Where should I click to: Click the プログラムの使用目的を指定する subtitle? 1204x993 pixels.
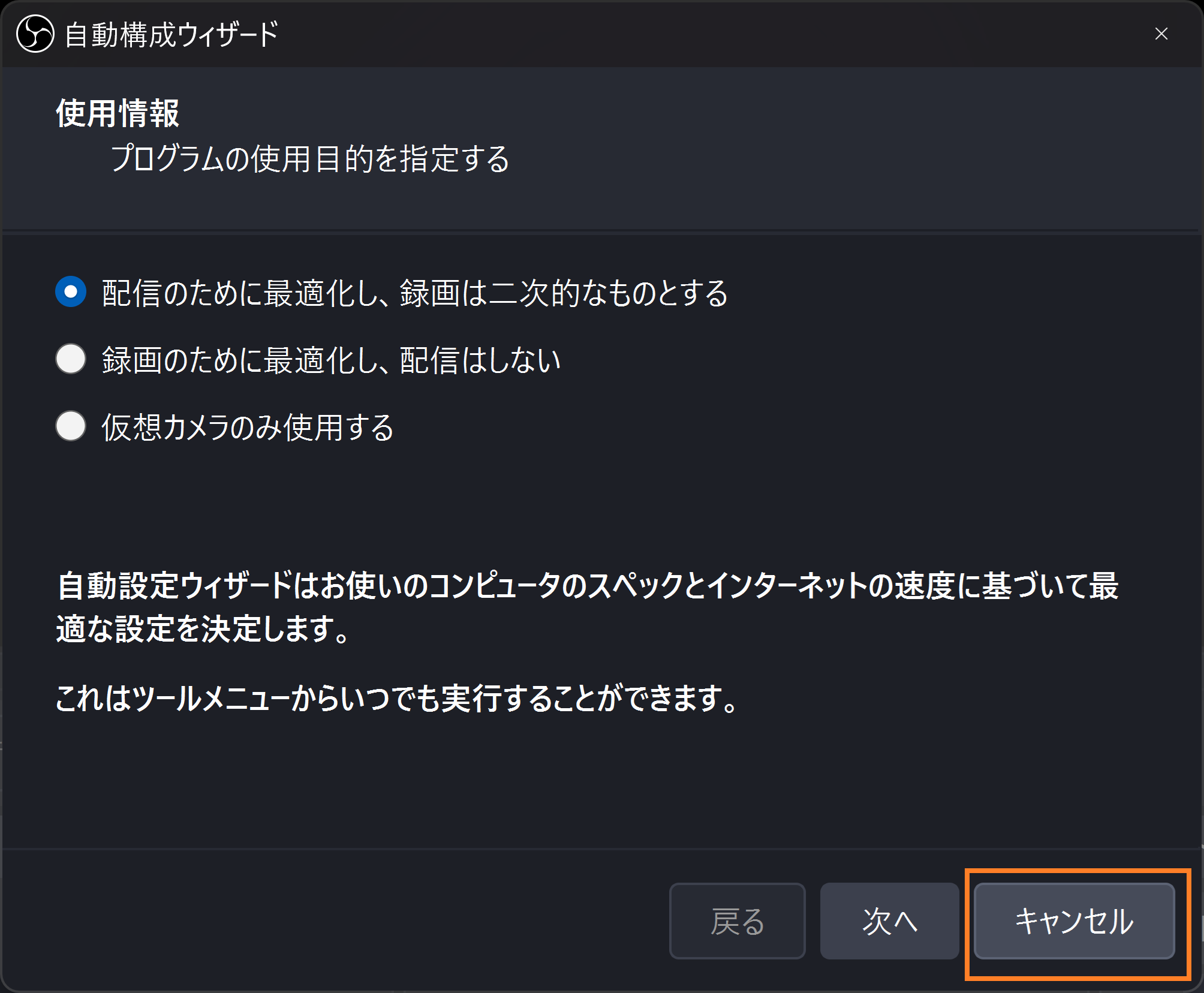click(x=310, y=159)
